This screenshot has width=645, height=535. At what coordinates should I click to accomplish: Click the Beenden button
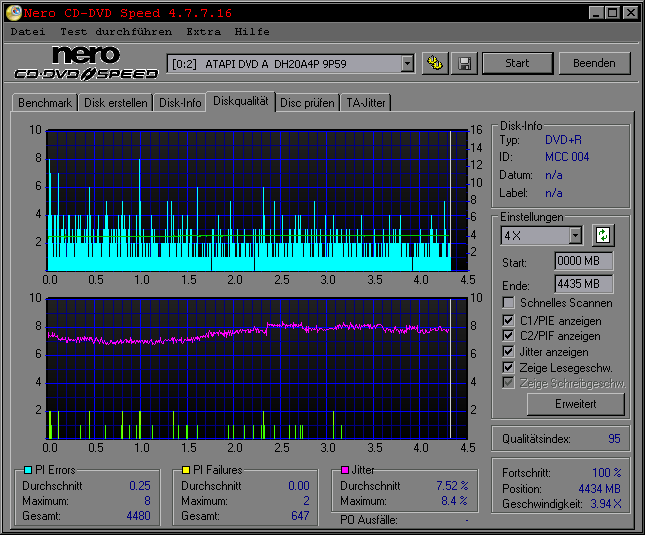click(594, 63)
